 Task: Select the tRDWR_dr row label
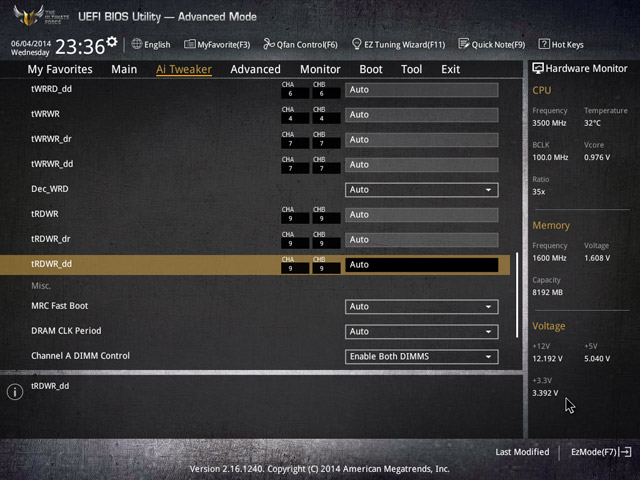(51, 239)
